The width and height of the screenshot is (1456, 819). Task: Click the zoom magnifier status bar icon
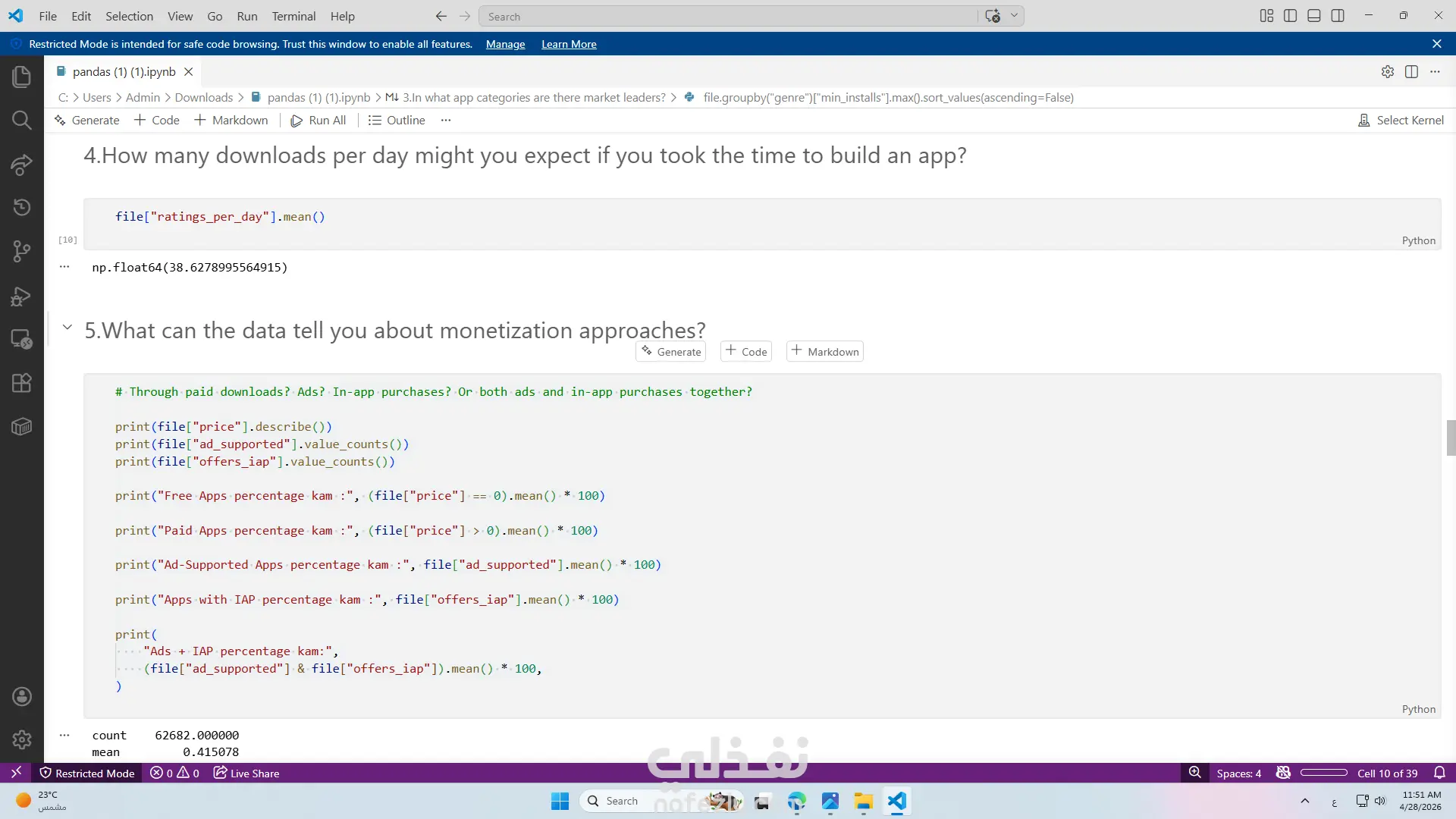pos(1195,773)
